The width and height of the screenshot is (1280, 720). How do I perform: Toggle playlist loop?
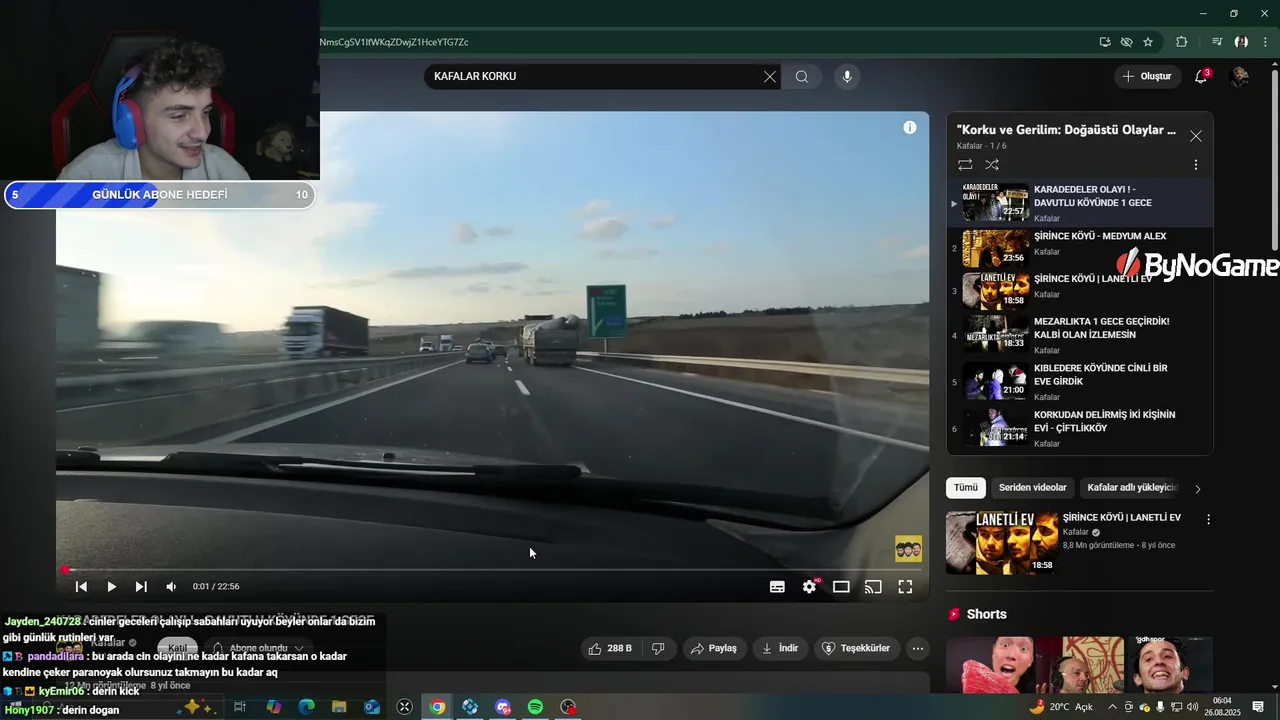965,164
